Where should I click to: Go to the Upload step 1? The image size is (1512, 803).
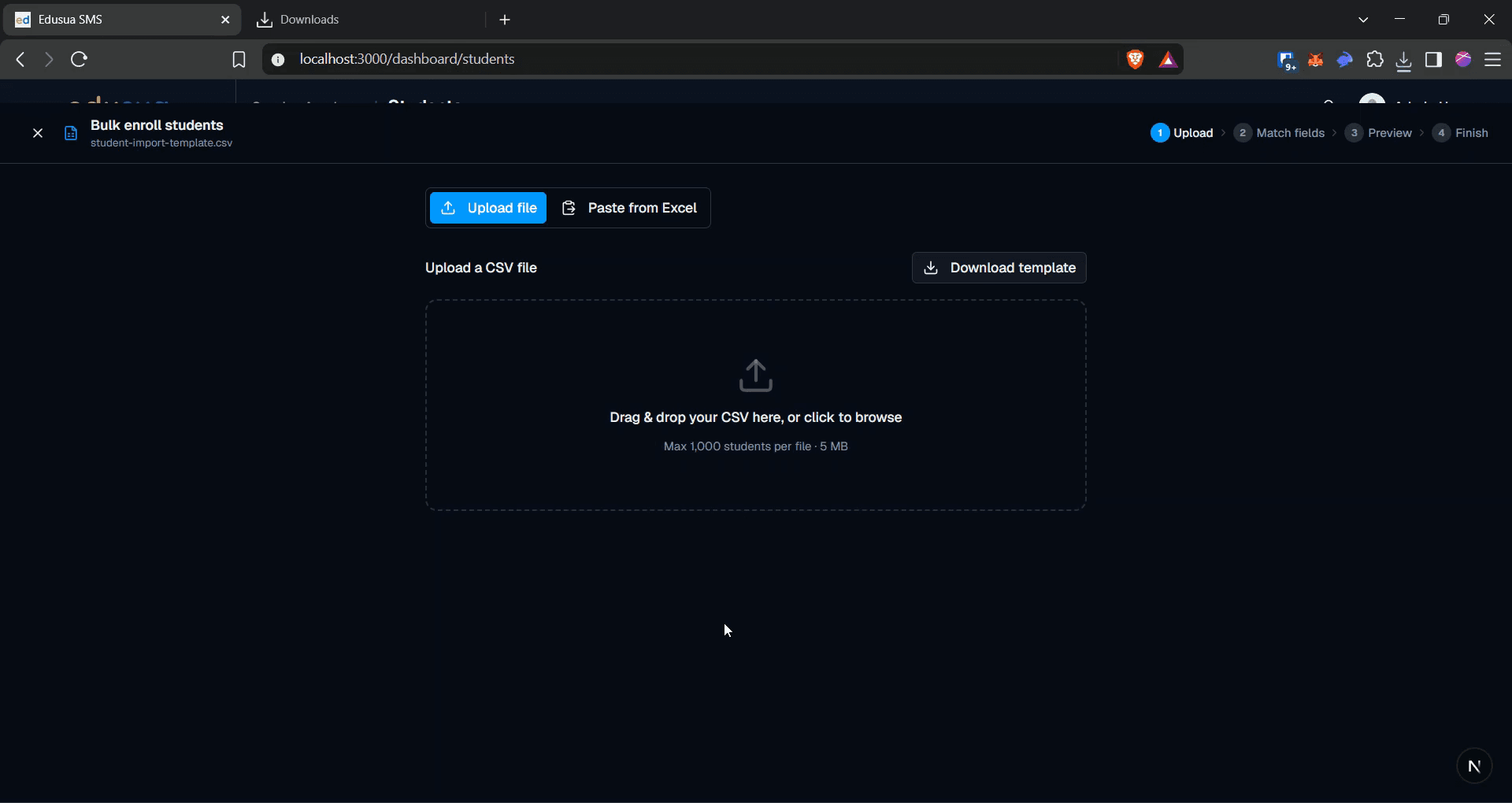click(x=1181, y=133)
